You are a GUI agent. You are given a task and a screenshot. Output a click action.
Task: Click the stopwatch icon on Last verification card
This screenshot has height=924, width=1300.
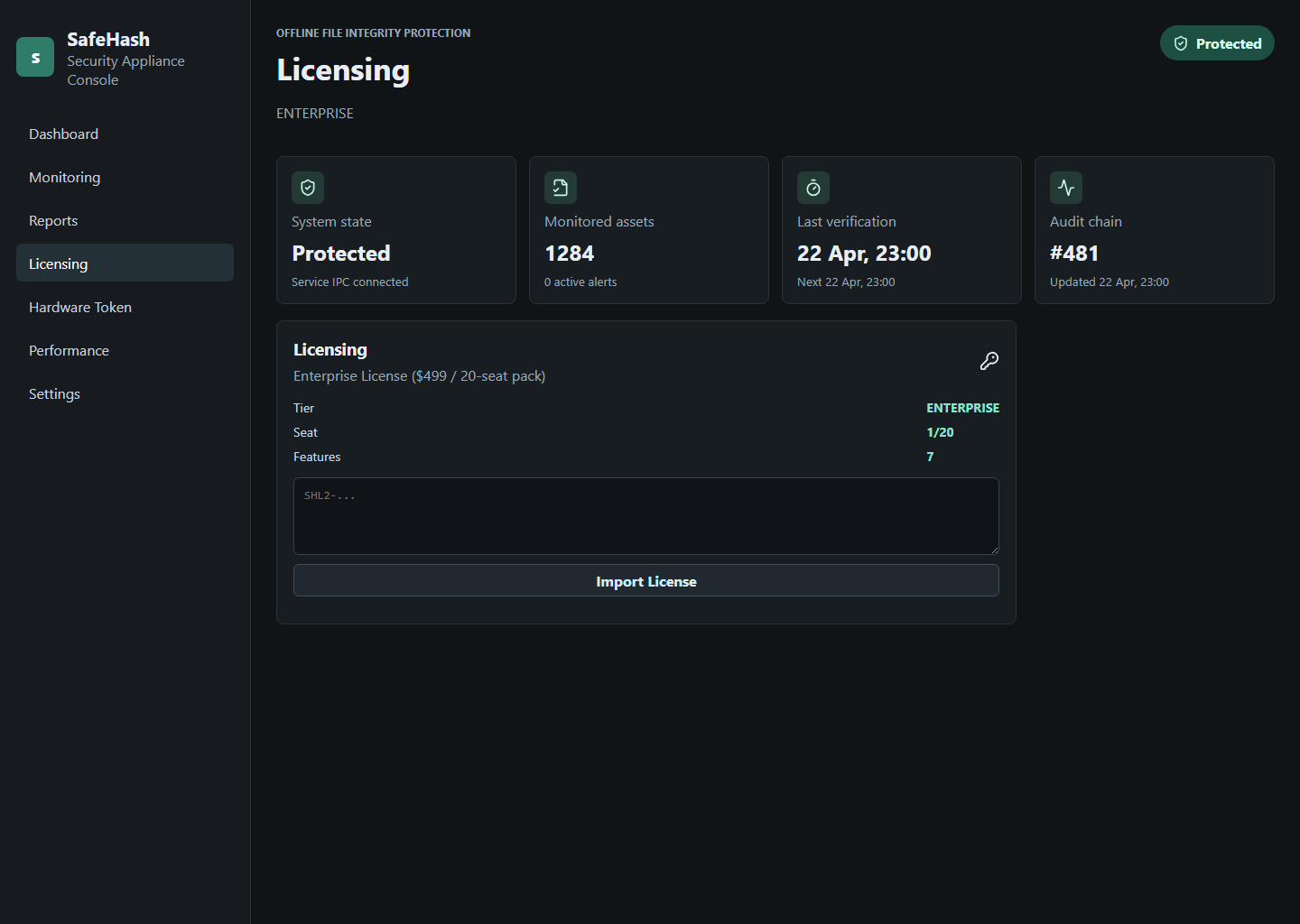(x=813, y=188)
